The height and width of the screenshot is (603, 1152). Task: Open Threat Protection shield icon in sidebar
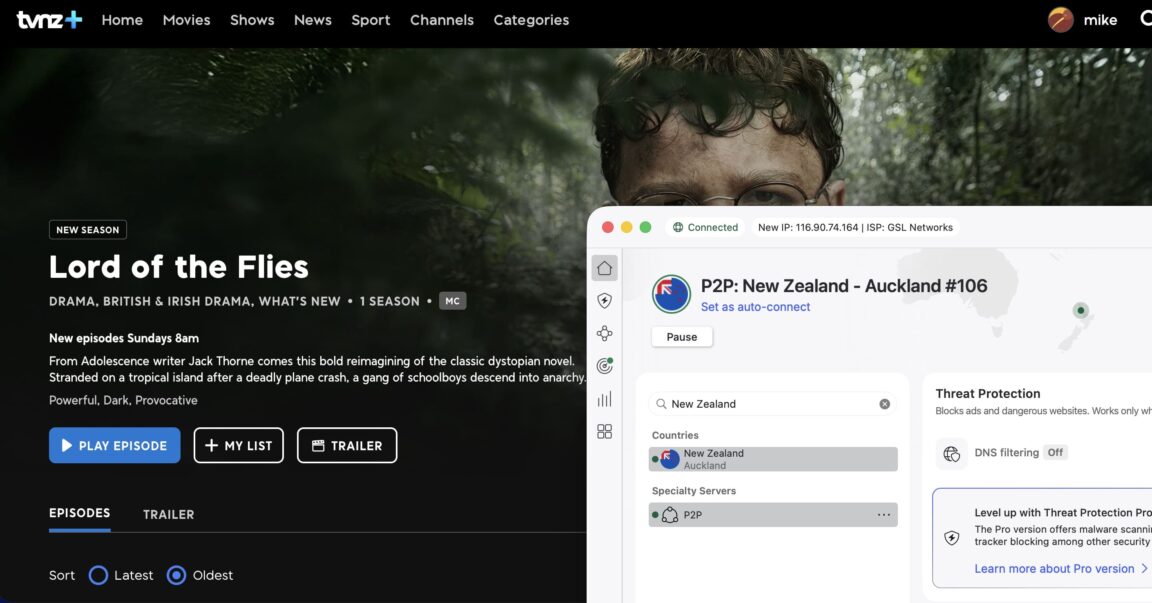tap(604, 299)
